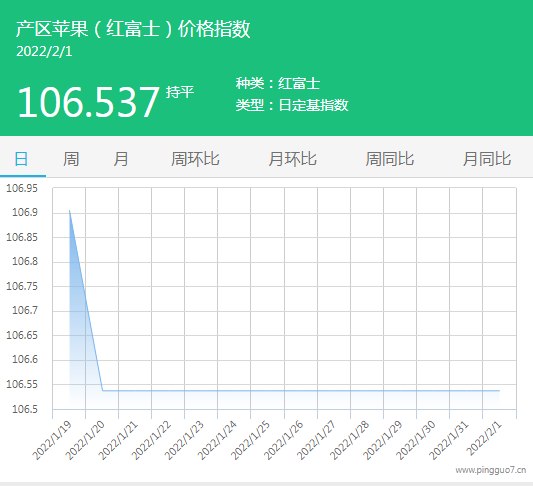This screenshot has width=533, height=486.
Task: Open the 月环比 tab
Action: click(292, 159)
